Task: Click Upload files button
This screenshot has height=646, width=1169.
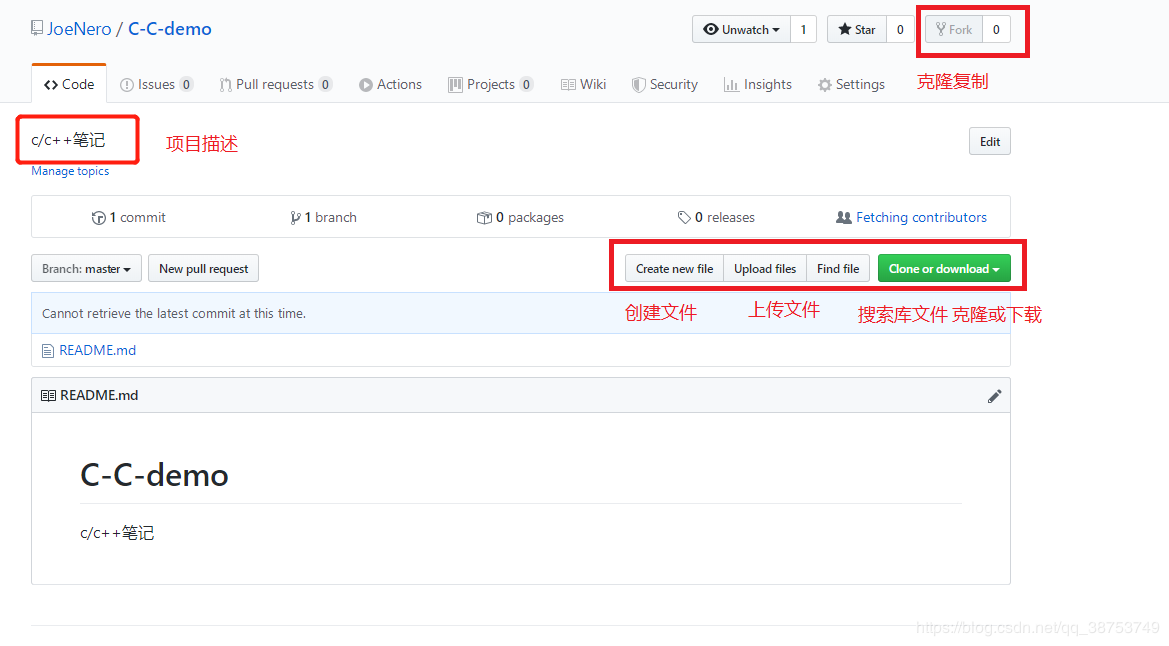Action: 765,269
